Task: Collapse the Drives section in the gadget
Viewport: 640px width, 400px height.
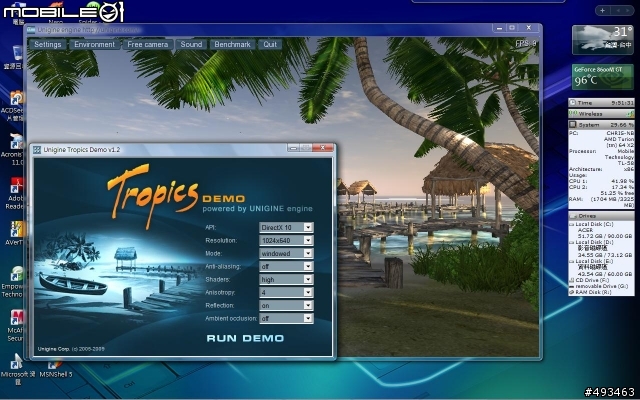Action: tap(601, 216)
